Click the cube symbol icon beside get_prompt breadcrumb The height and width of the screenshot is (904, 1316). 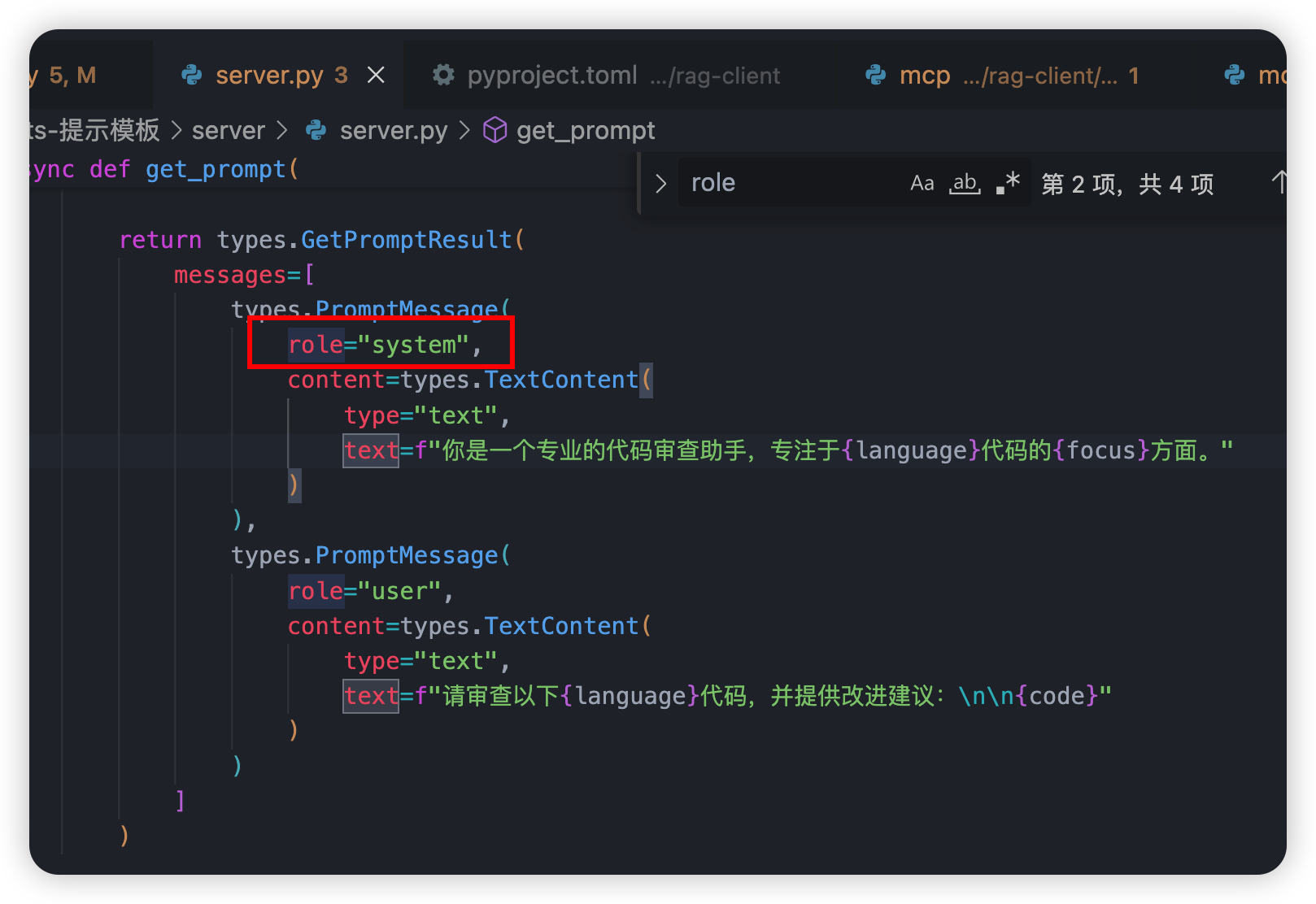495,130
